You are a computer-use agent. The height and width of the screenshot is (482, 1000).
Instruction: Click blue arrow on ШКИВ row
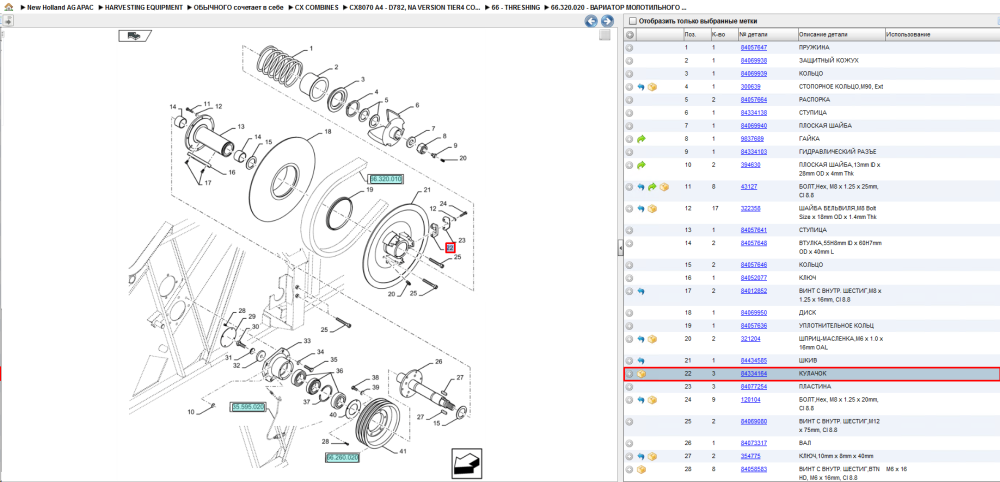point(642,361)
